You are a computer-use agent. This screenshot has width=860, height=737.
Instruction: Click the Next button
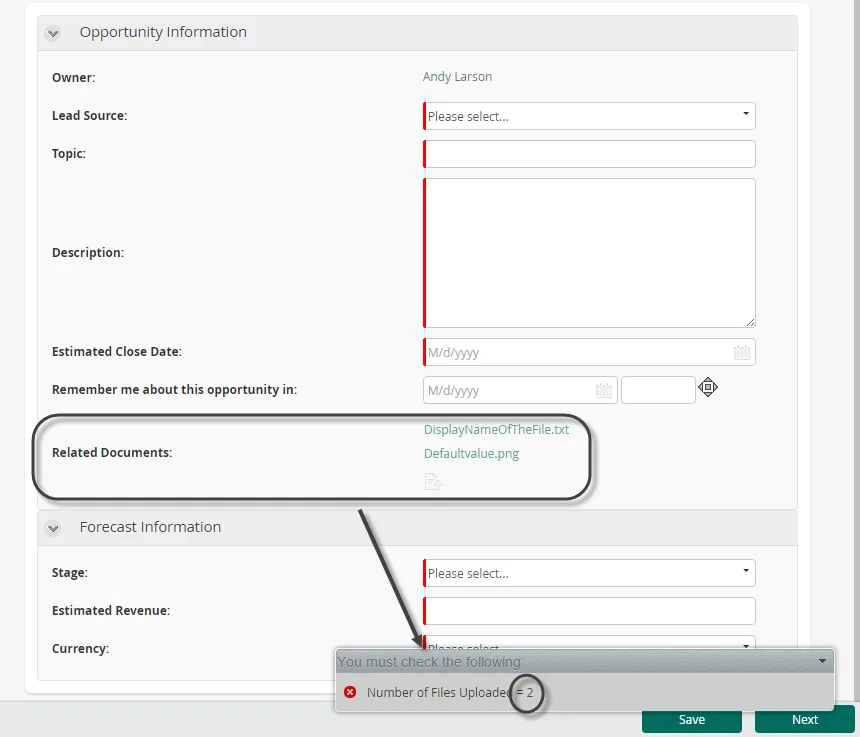(805, 719)
